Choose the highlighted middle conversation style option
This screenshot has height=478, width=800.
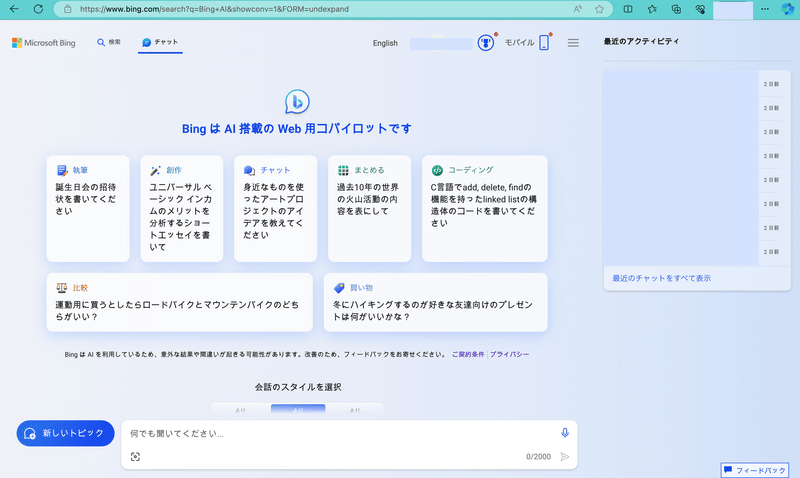point(298,409)
